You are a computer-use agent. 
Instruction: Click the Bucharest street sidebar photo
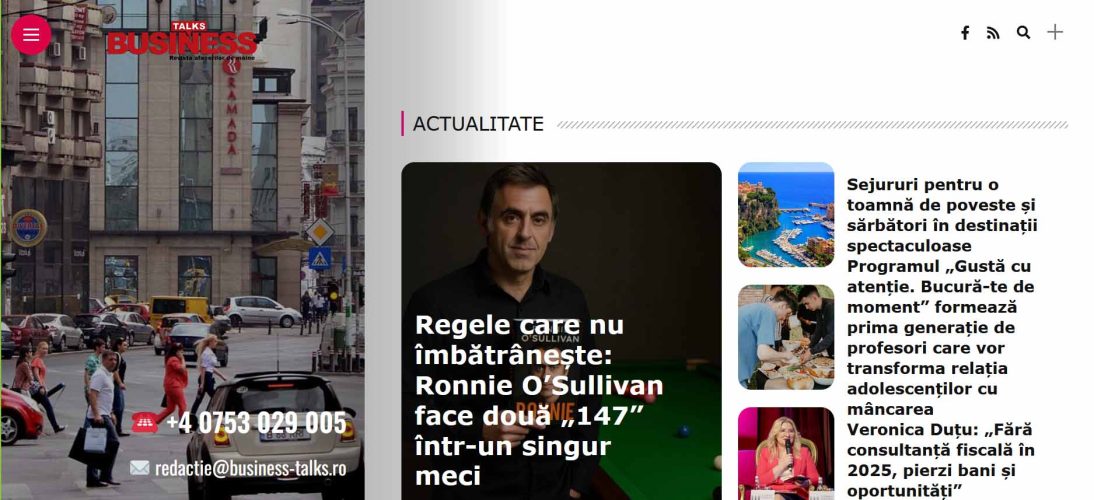coord(182,250)
